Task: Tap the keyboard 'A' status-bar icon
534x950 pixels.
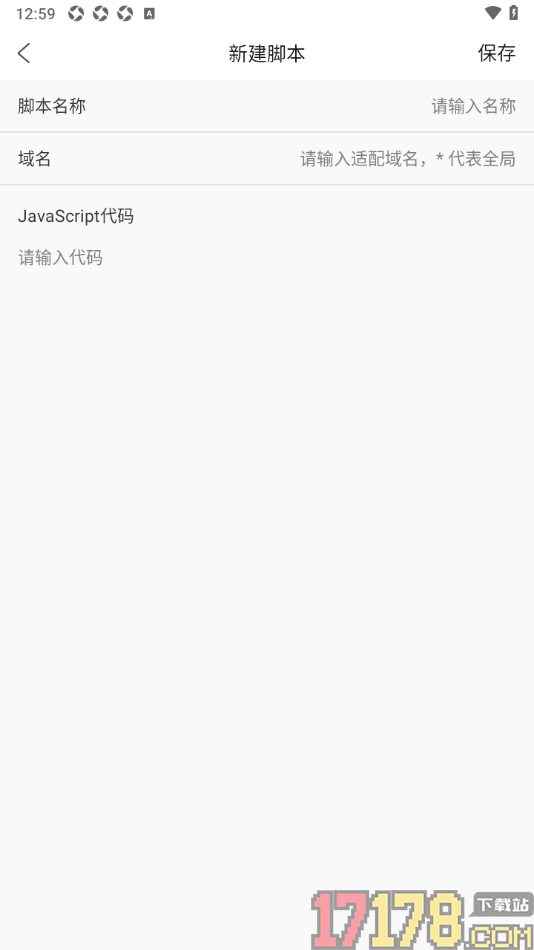Action: 149,13
